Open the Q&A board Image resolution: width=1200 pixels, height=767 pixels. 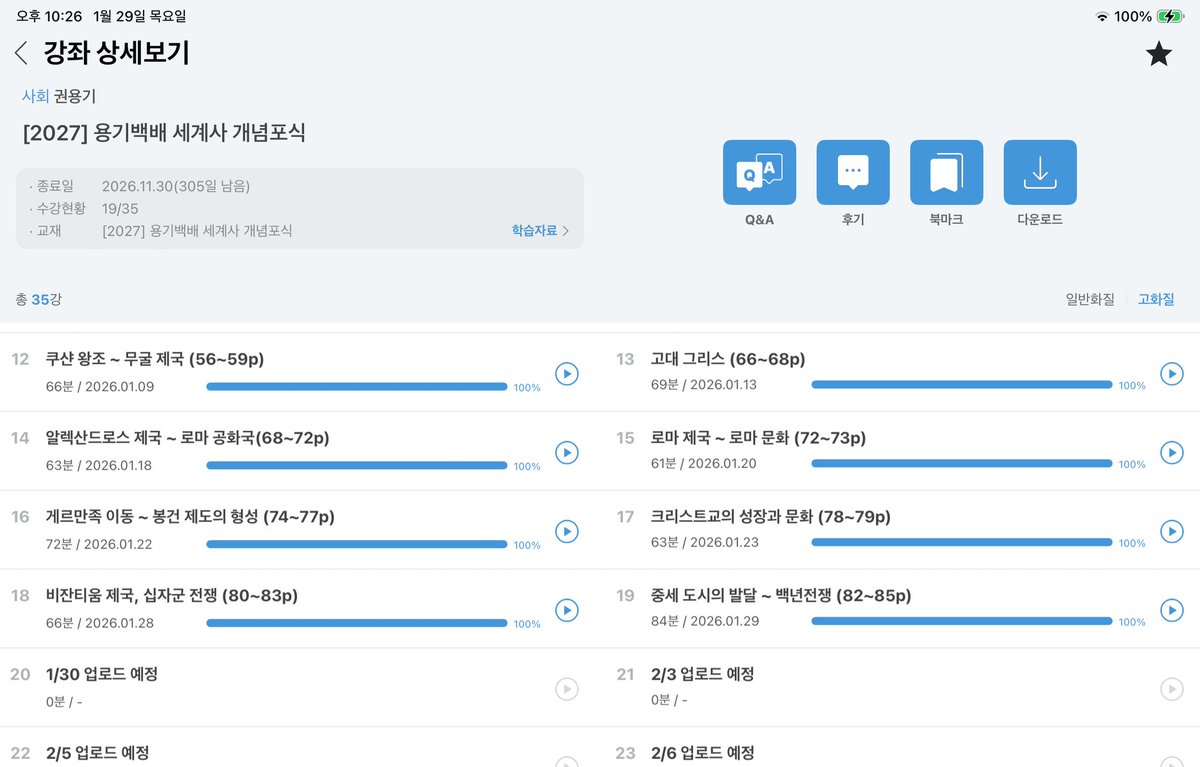[x=759, y=172]
